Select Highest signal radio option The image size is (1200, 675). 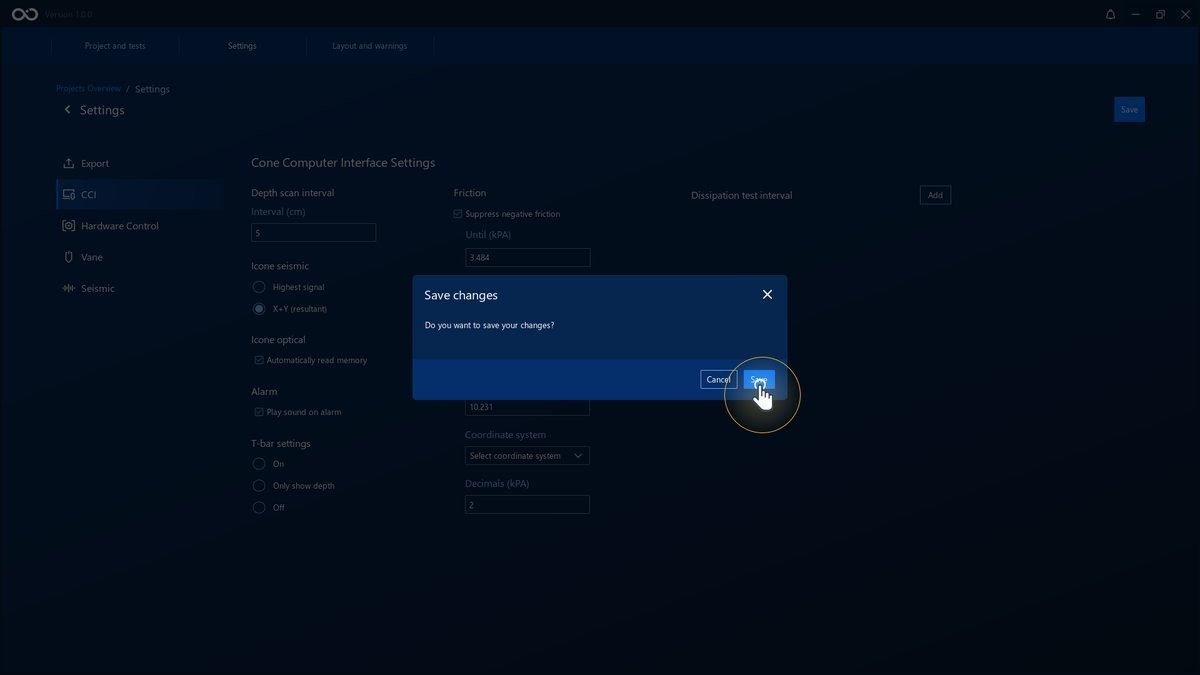[x=259, y=287]
